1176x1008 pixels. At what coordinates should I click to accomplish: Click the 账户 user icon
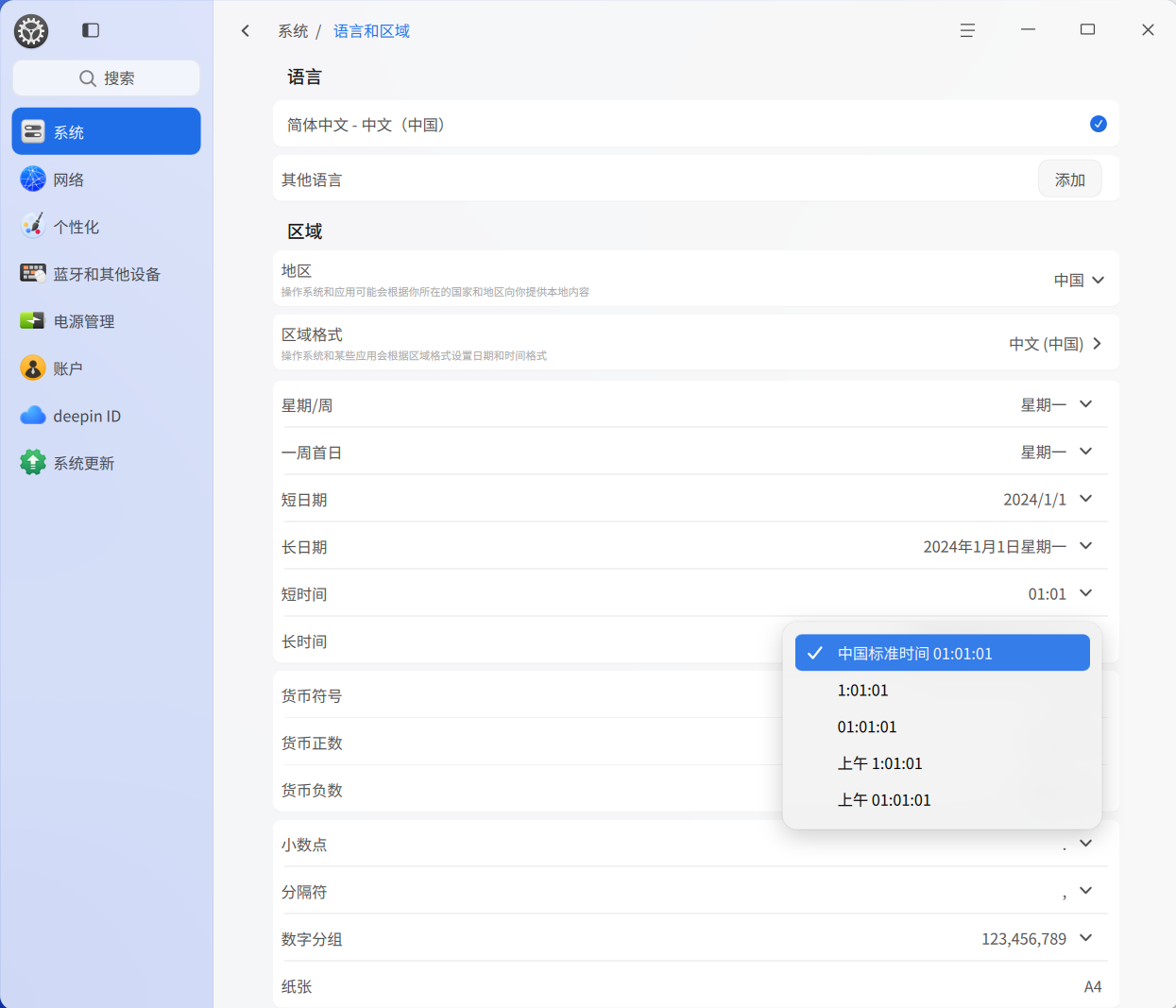[33, 367]
